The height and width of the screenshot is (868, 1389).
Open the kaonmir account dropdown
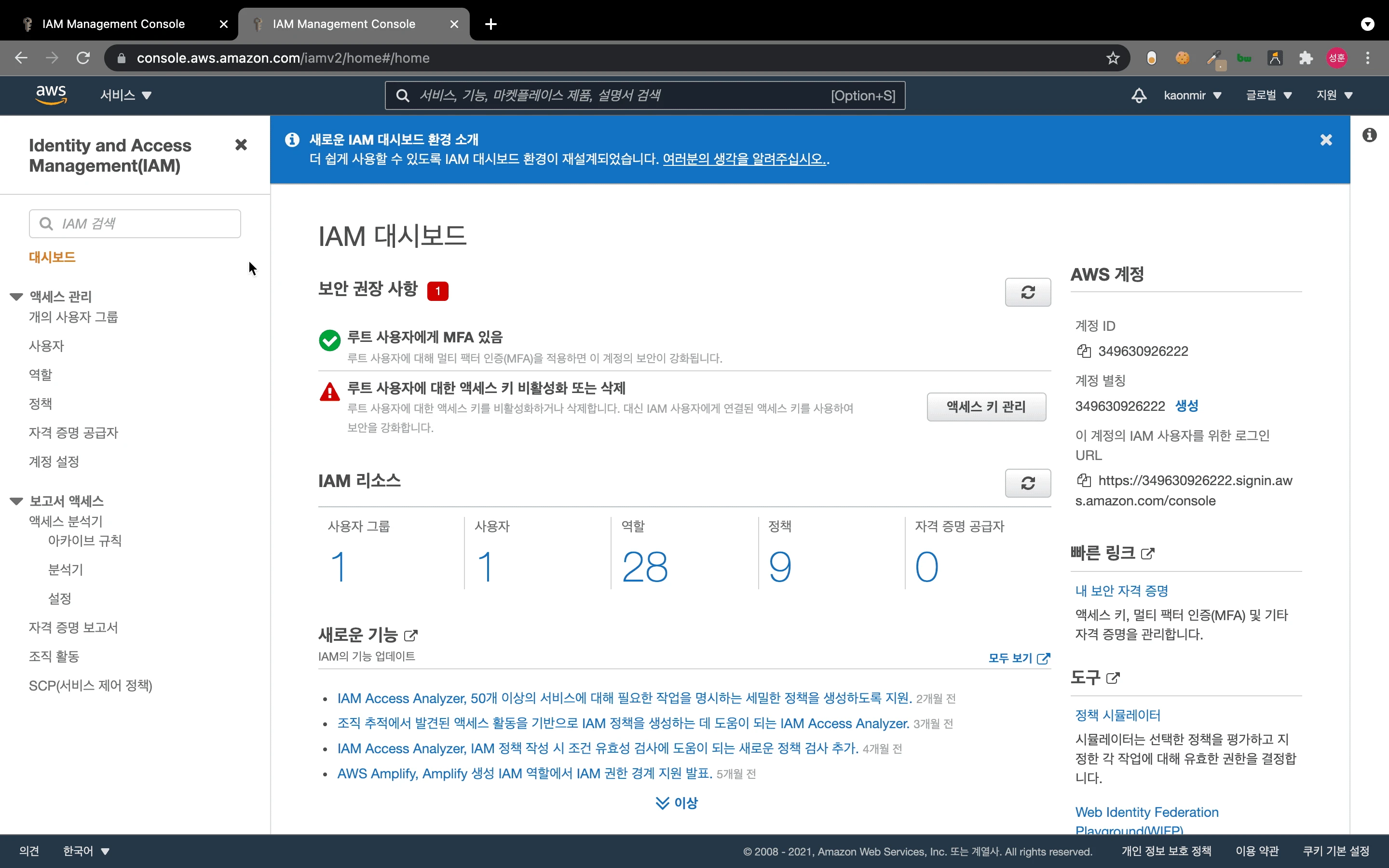click(x=1192, y=95)
